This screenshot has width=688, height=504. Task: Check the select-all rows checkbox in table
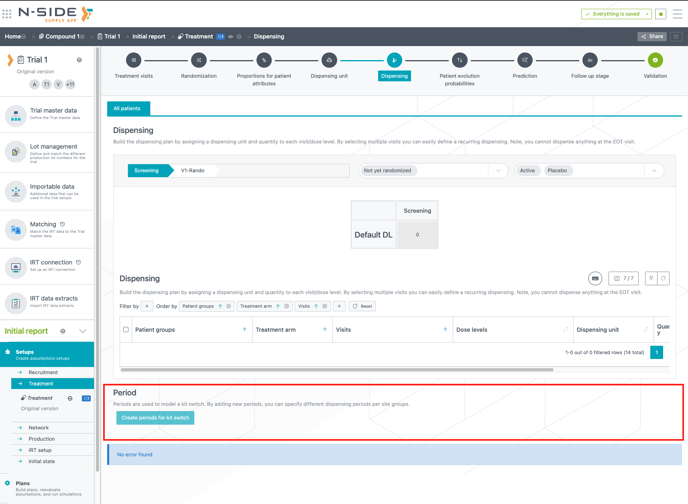126,329
